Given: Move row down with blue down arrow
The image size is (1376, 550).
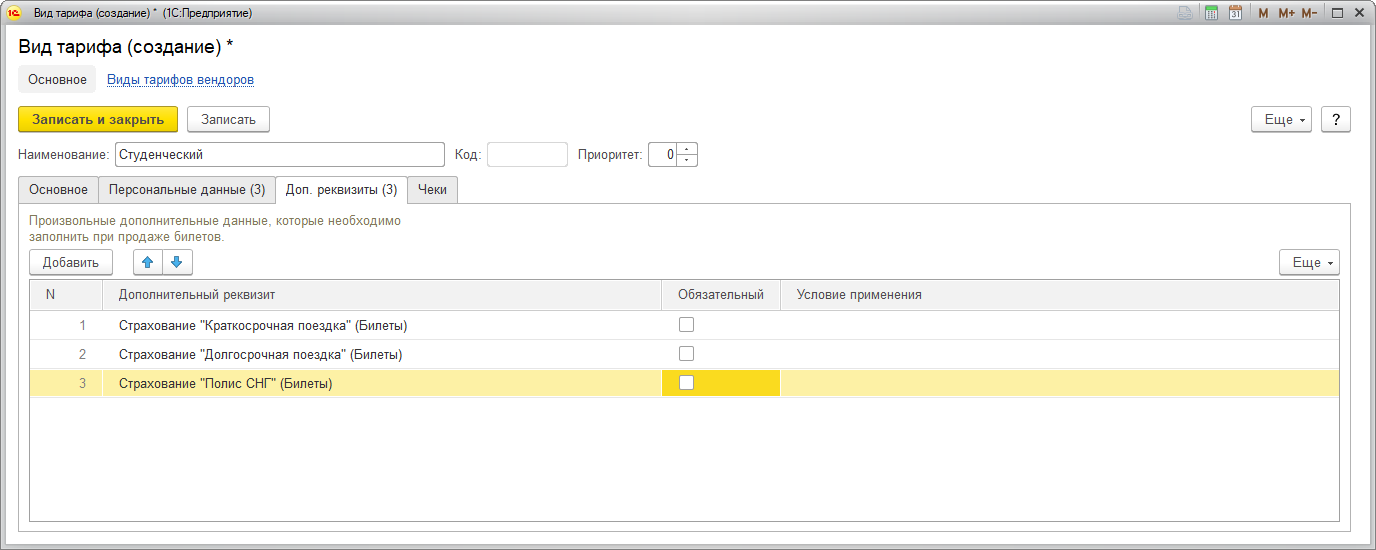Looking at the screenshot, I should click(177, 262).
